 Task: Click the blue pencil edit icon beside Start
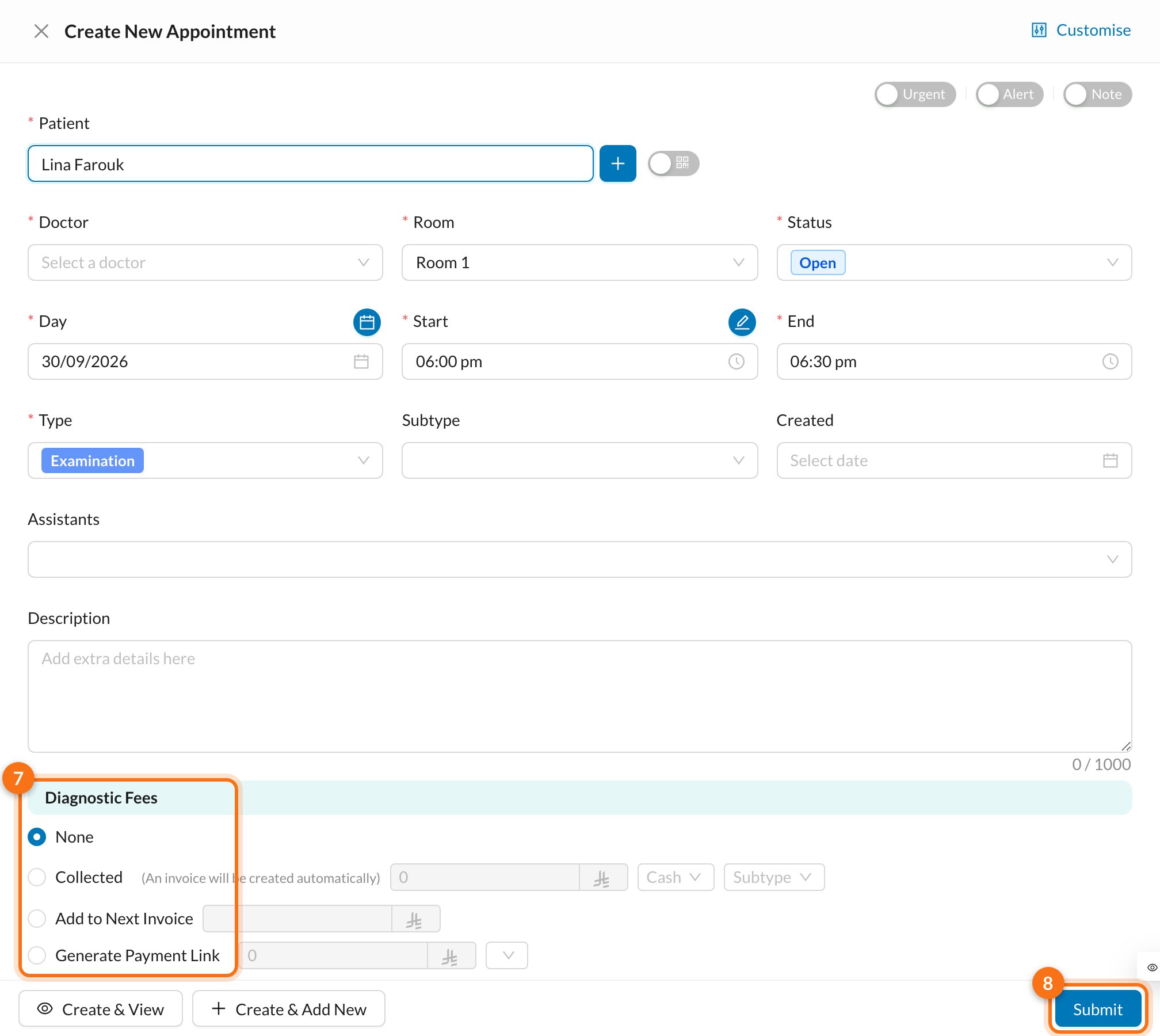[x=742, y=322]
